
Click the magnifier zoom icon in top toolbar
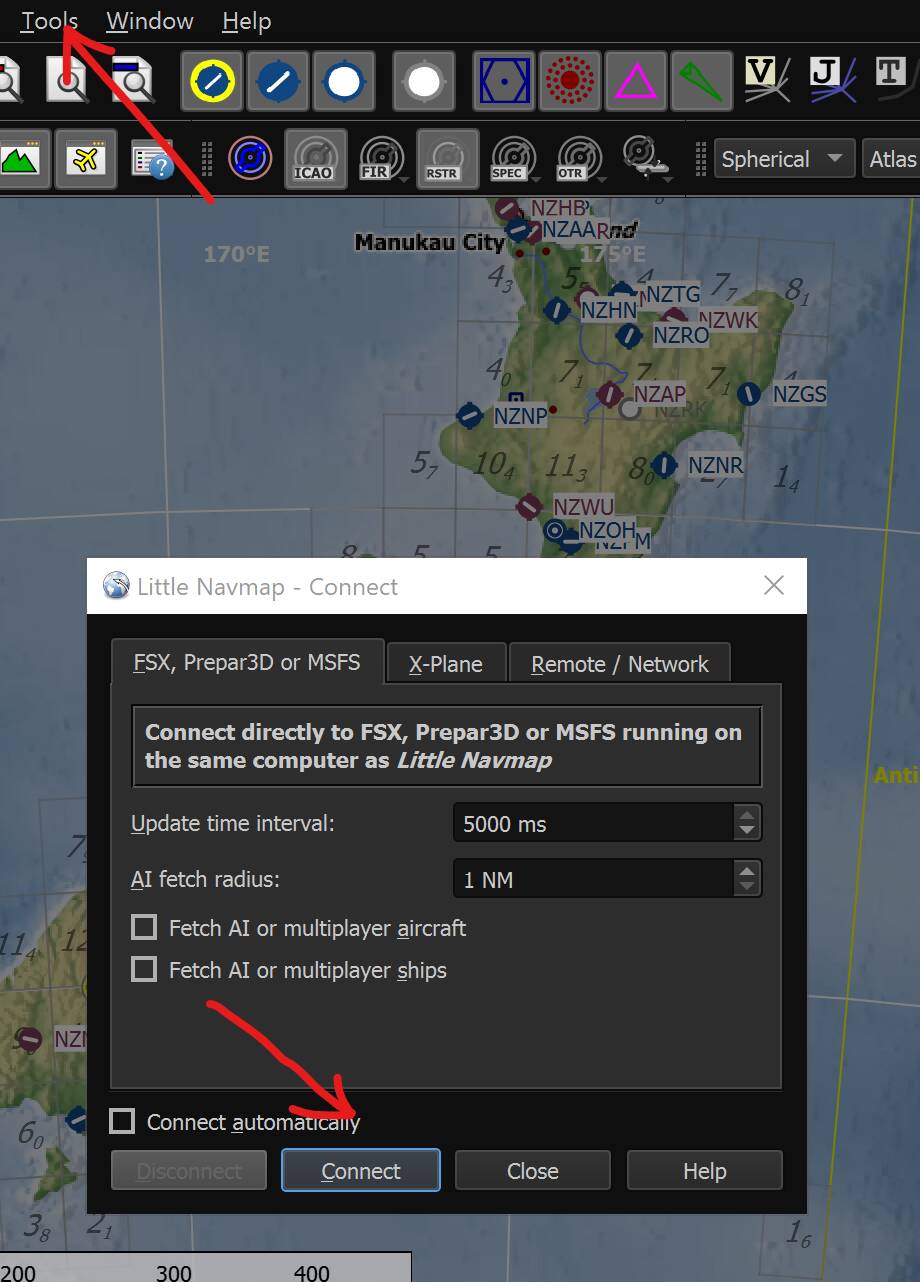[68, 79]
